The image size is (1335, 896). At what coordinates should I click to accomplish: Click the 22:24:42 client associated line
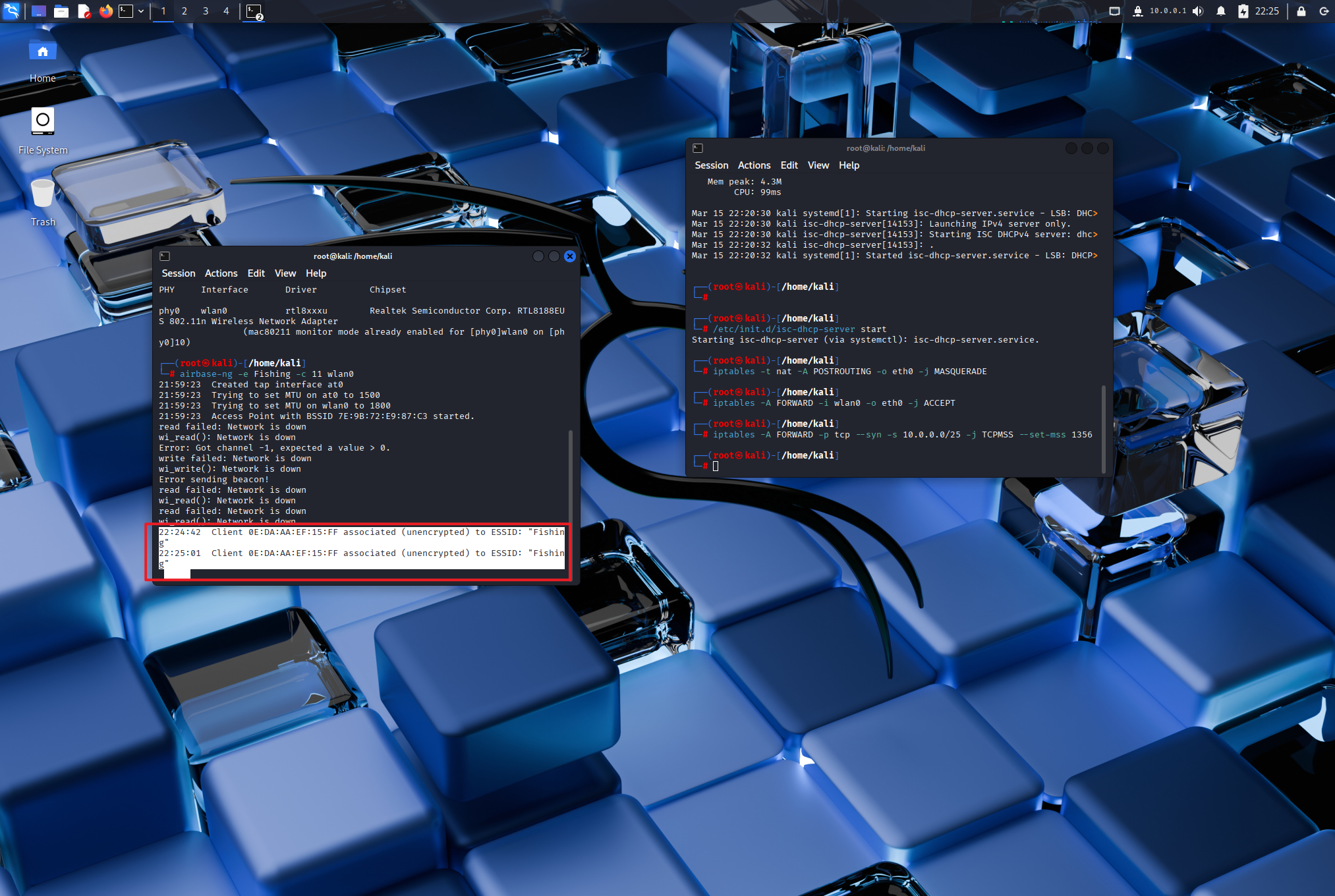(362, 537)
